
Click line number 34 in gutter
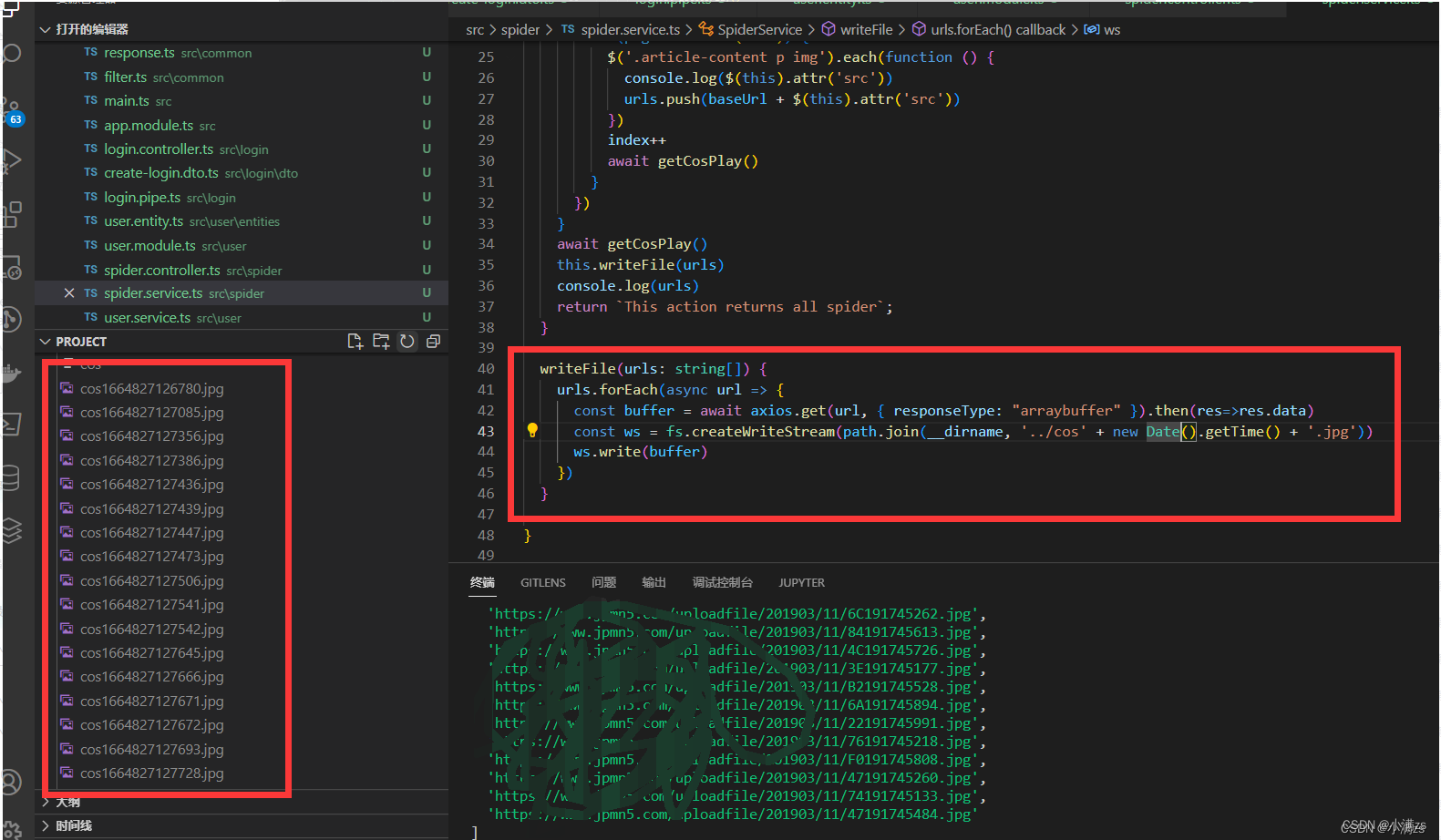tap(486, 243)
